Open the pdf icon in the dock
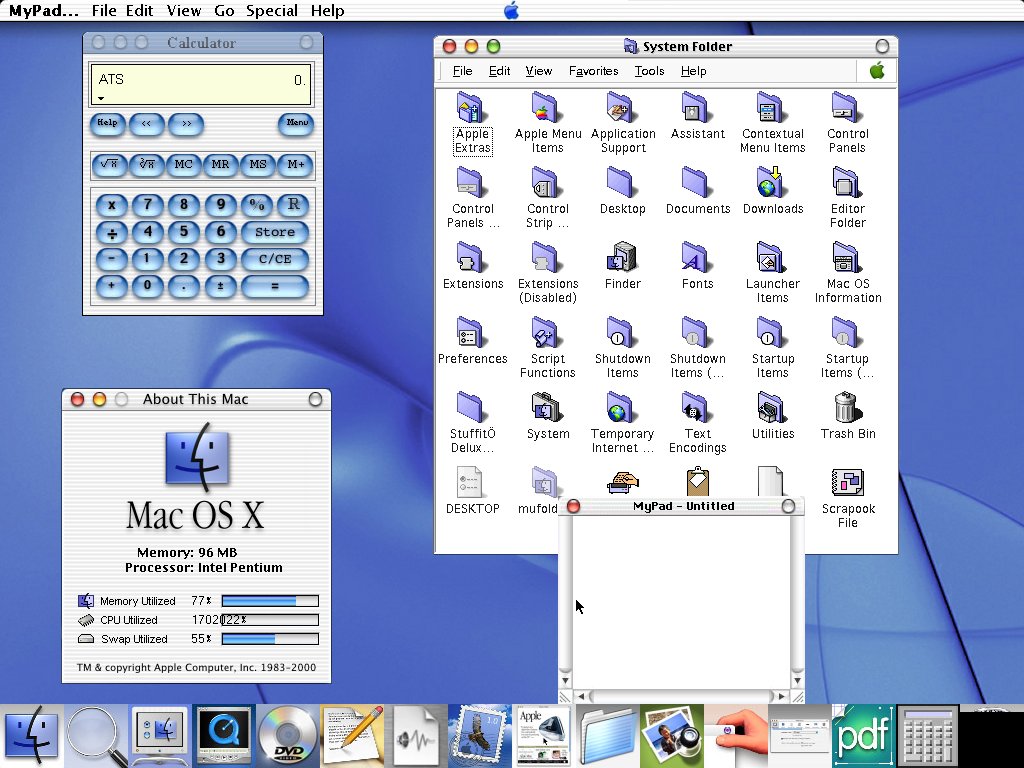Image resolution: width=1024 pixels, height=768 pixels. click(863, 736)
